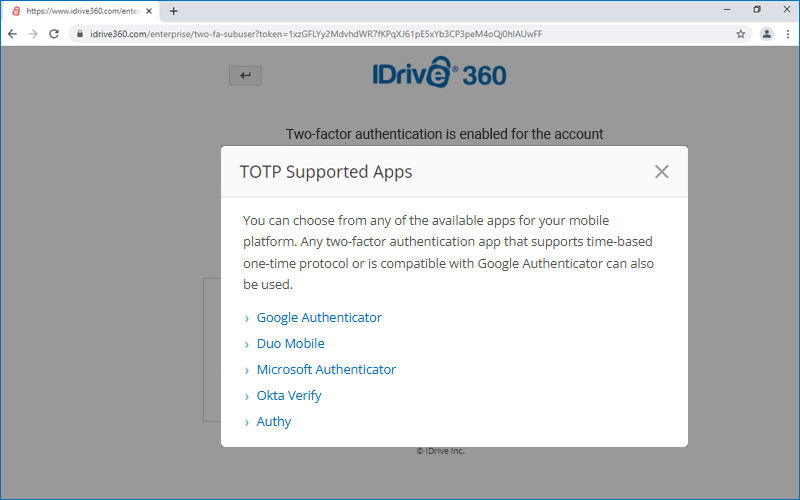Click the chevron beside Duo Mobile
Viewport: 800px width, 500px height.
point(247,345)
